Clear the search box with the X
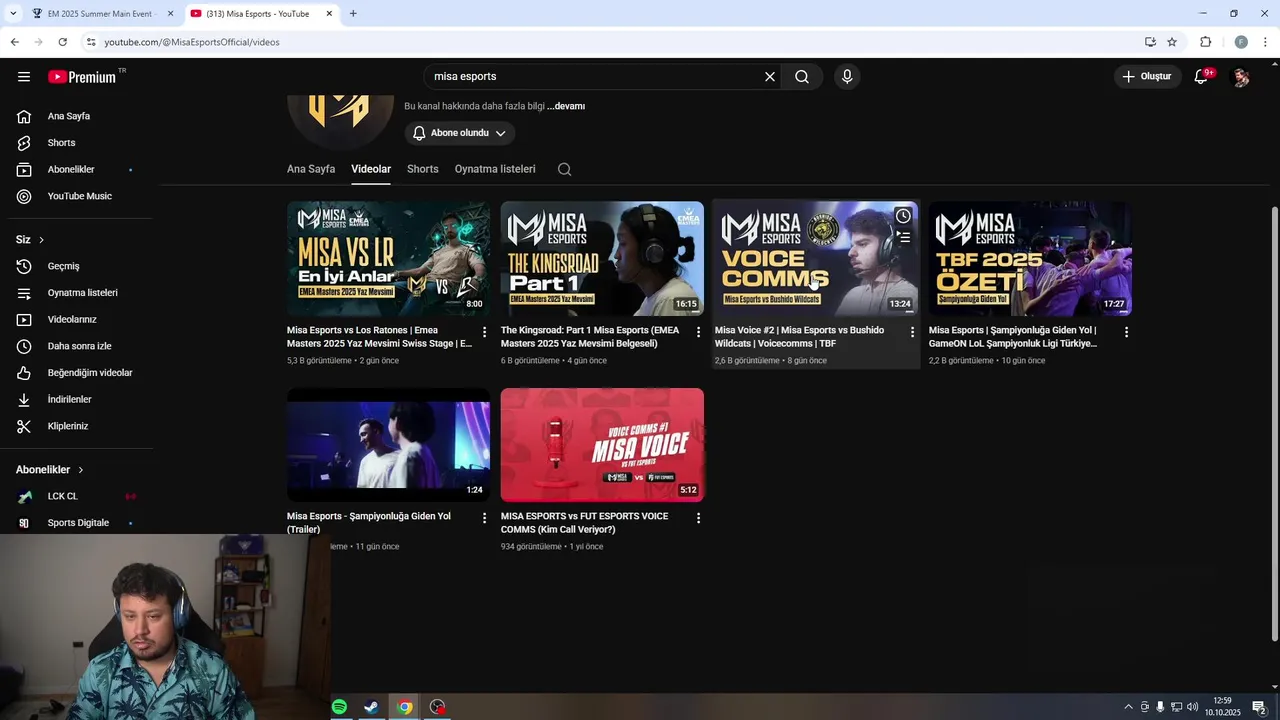This screenshot has height=720, width=1280. click(x=770, y=77)
